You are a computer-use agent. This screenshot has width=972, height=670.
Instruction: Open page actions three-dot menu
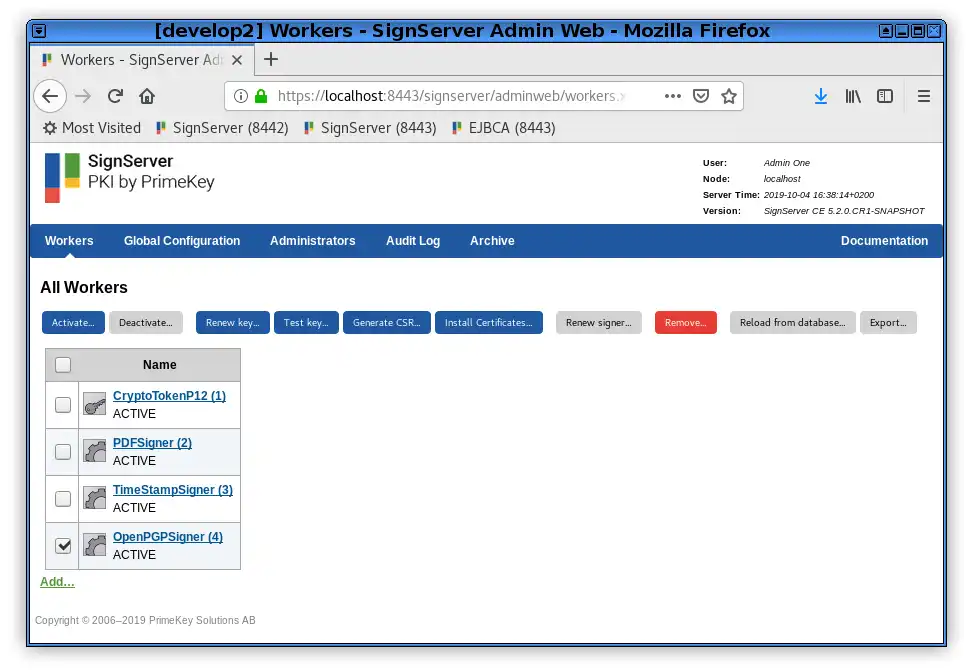point(673,96)
